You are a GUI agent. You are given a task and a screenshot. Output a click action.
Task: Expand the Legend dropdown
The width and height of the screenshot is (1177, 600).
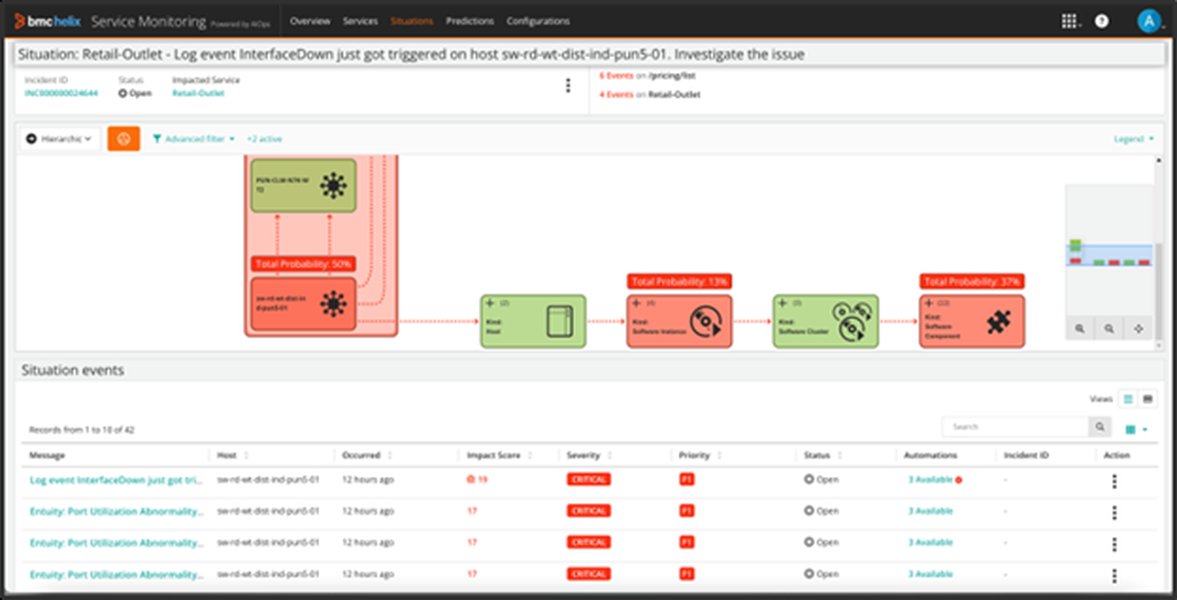coord(1133,139)
